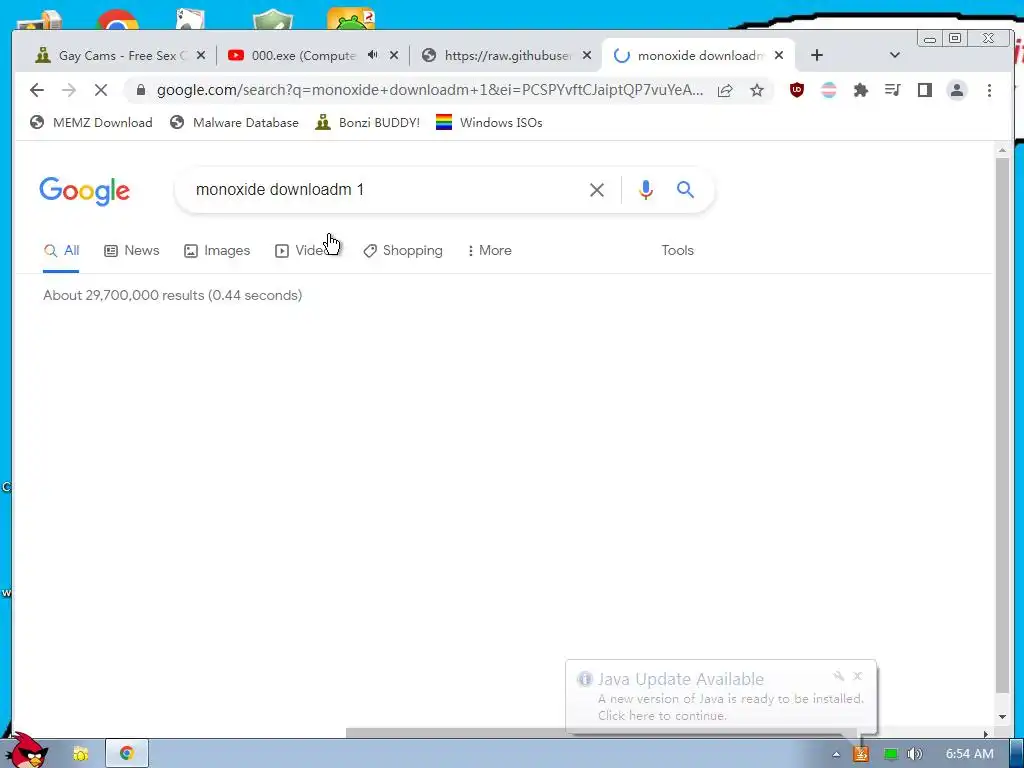Viewport: 1024px width, 768px height.
Task: Mute the audio on 000.exe tab
Action: [x=372, y=56]
